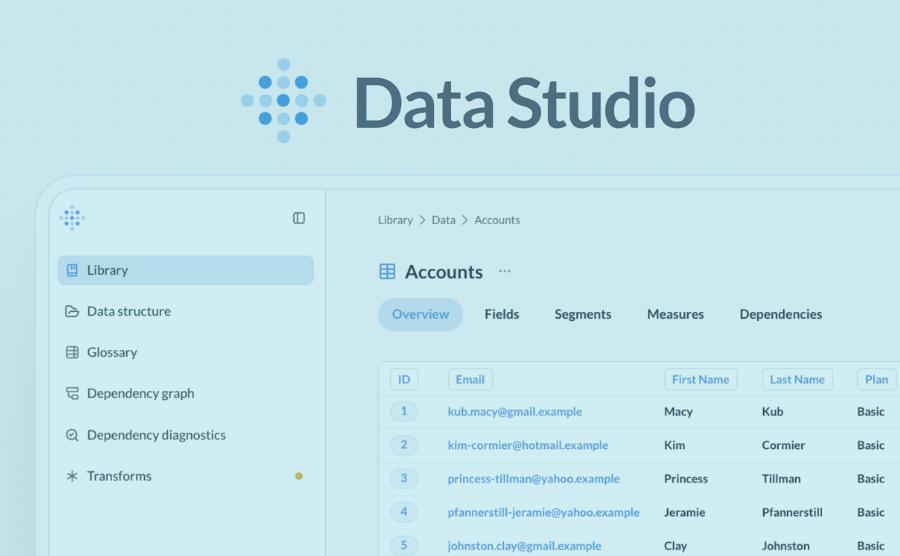Click the yellow status dot beside Transforms
This screenshot has width=900, height=556.
click(x=298, y=476)
